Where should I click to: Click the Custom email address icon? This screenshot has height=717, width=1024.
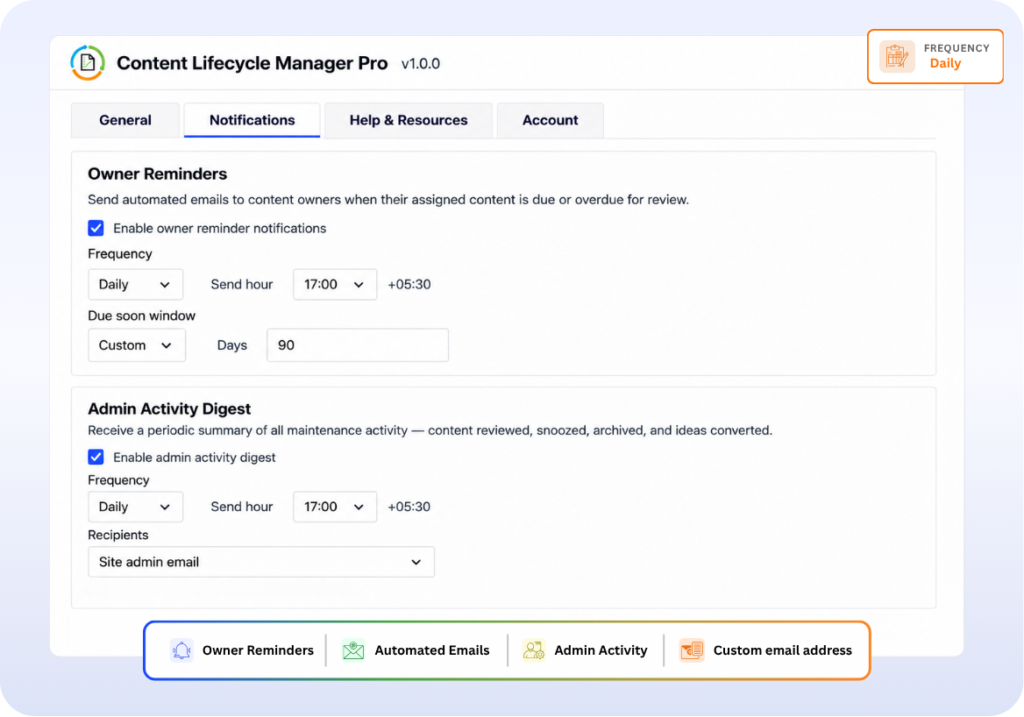[692, 650]
